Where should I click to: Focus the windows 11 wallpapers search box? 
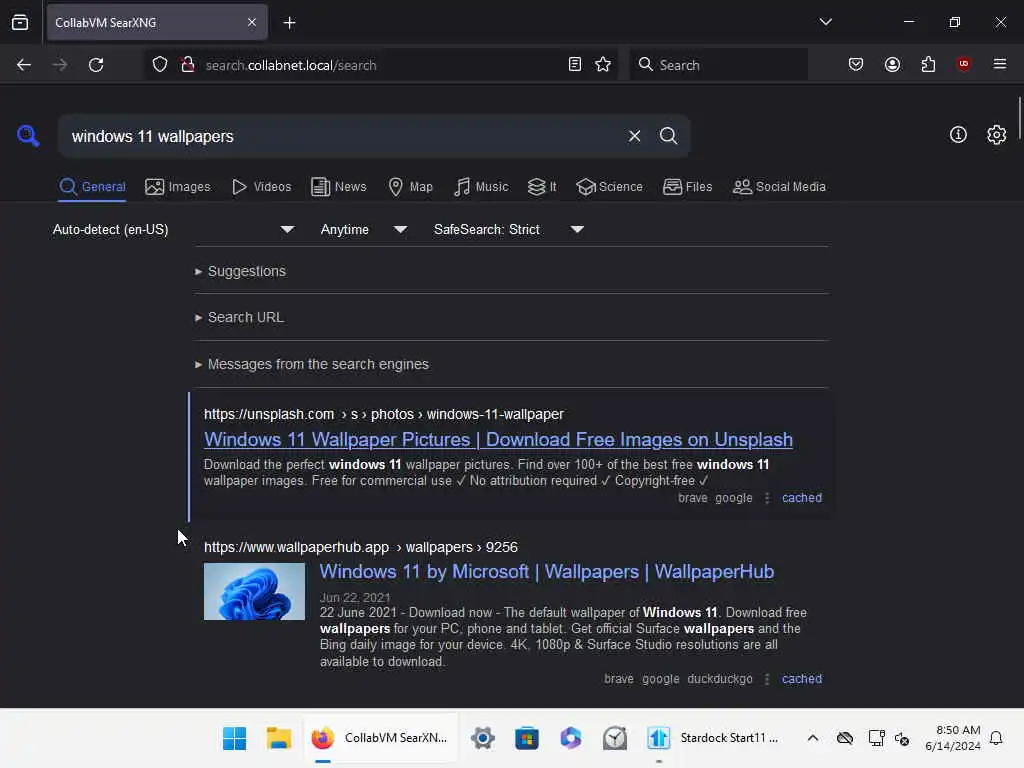pos(340,136)
